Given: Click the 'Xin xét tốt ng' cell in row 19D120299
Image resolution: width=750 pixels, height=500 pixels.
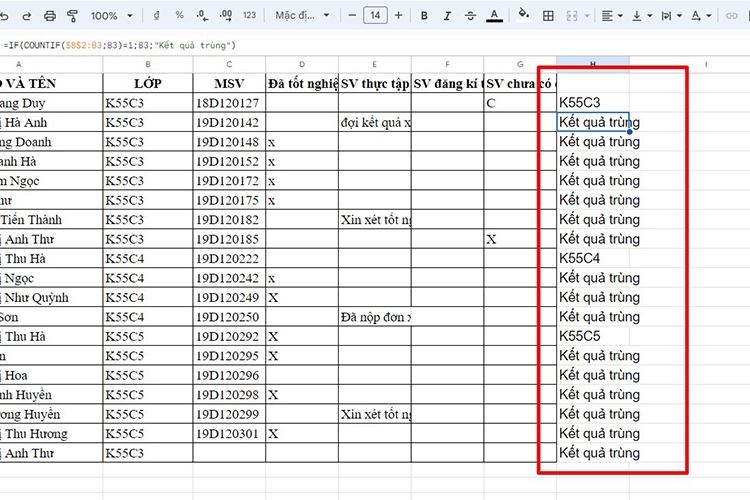Looking at the screenshot, I should (x=375, y=414).
